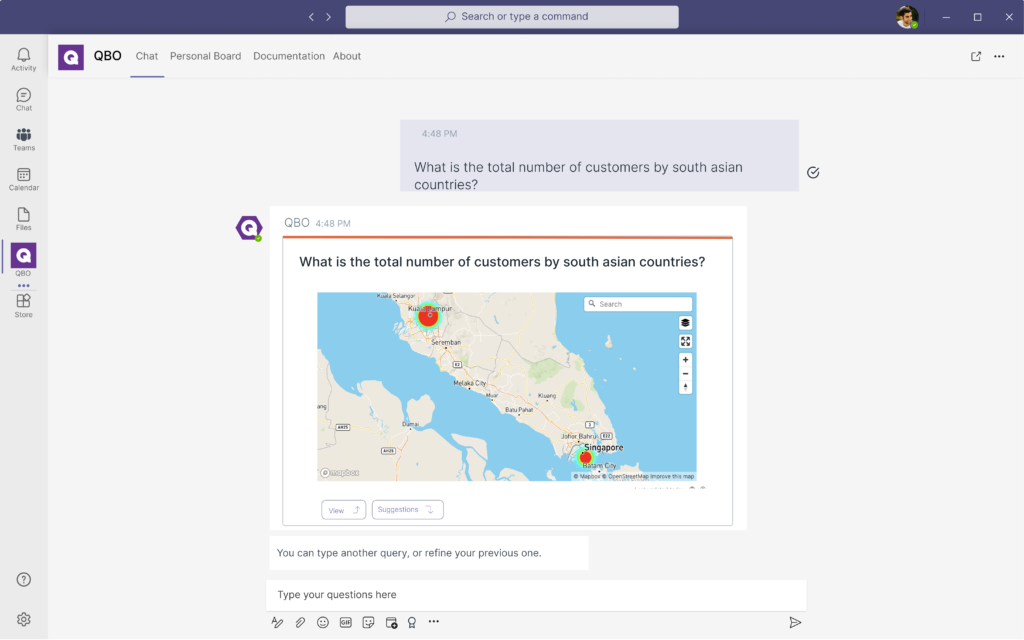Click the Kuala Lumpur heatmap hotspot

click(428, 316)
